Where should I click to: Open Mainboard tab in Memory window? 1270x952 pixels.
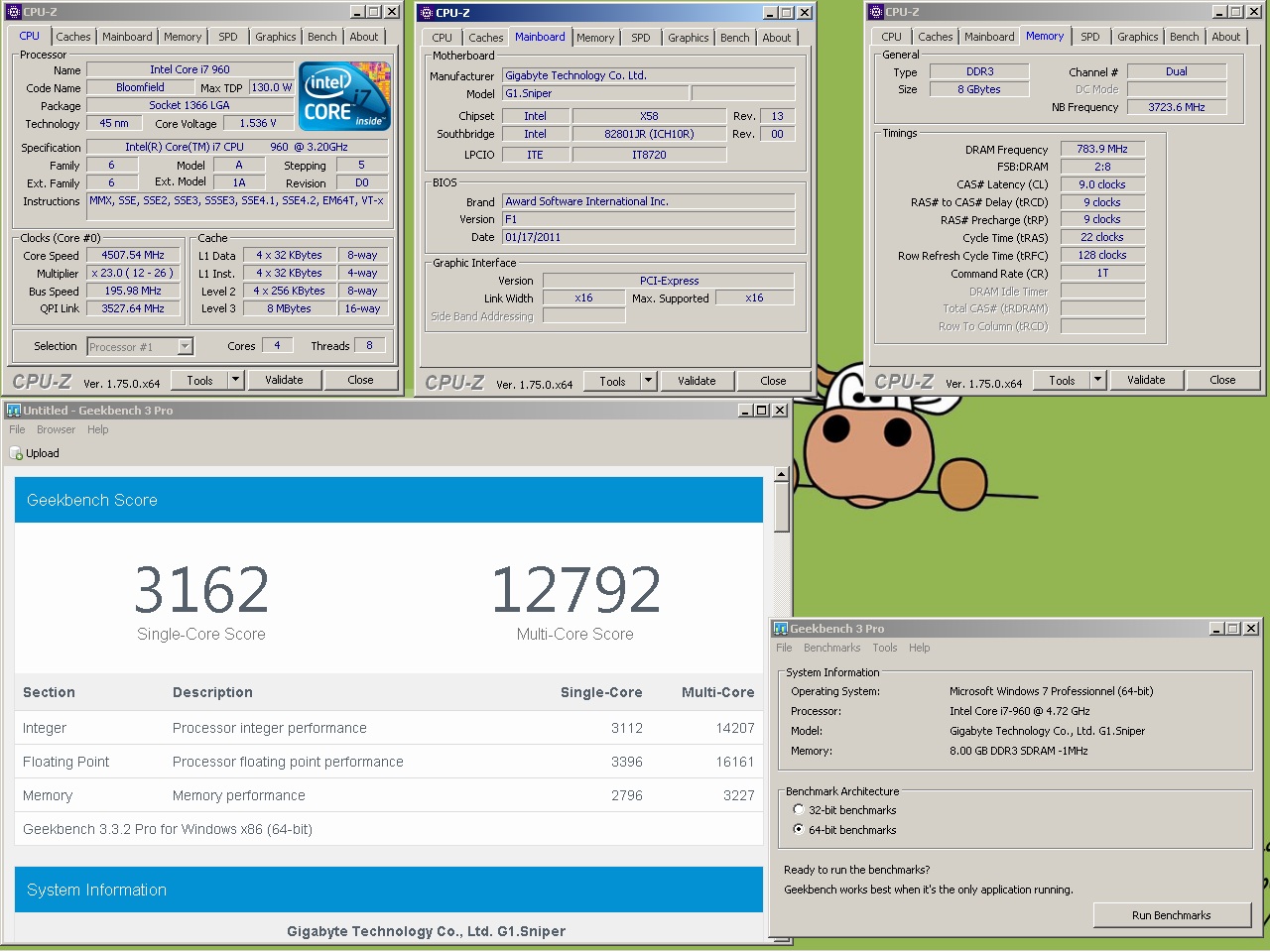(x=989, y=37)
